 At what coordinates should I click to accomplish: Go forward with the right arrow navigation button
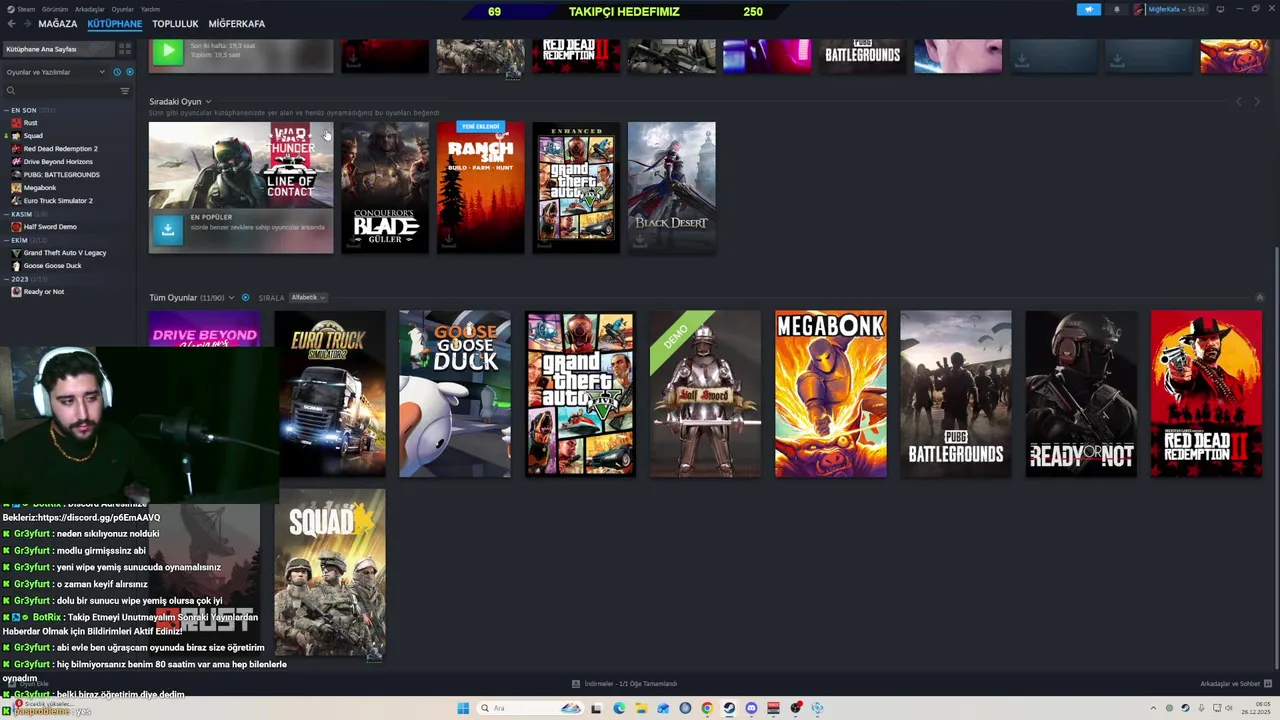click(x=27, y=24)
